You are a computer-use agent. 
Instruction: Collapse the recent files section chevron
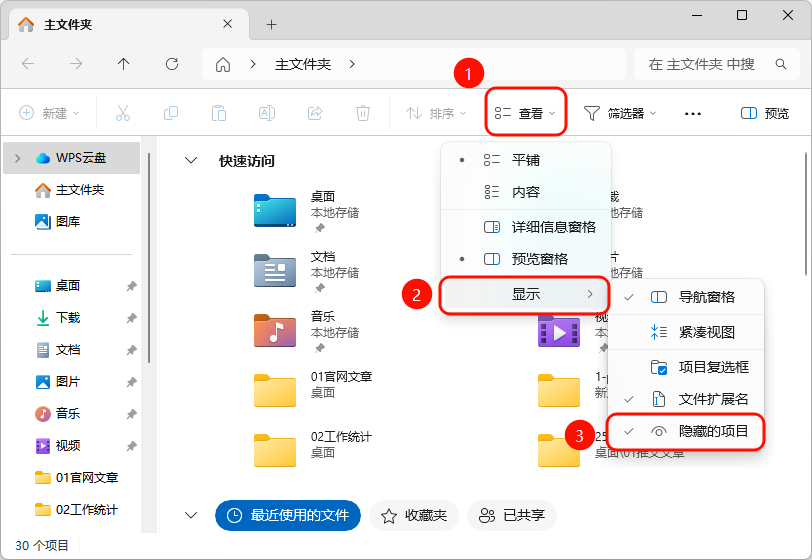191,515
